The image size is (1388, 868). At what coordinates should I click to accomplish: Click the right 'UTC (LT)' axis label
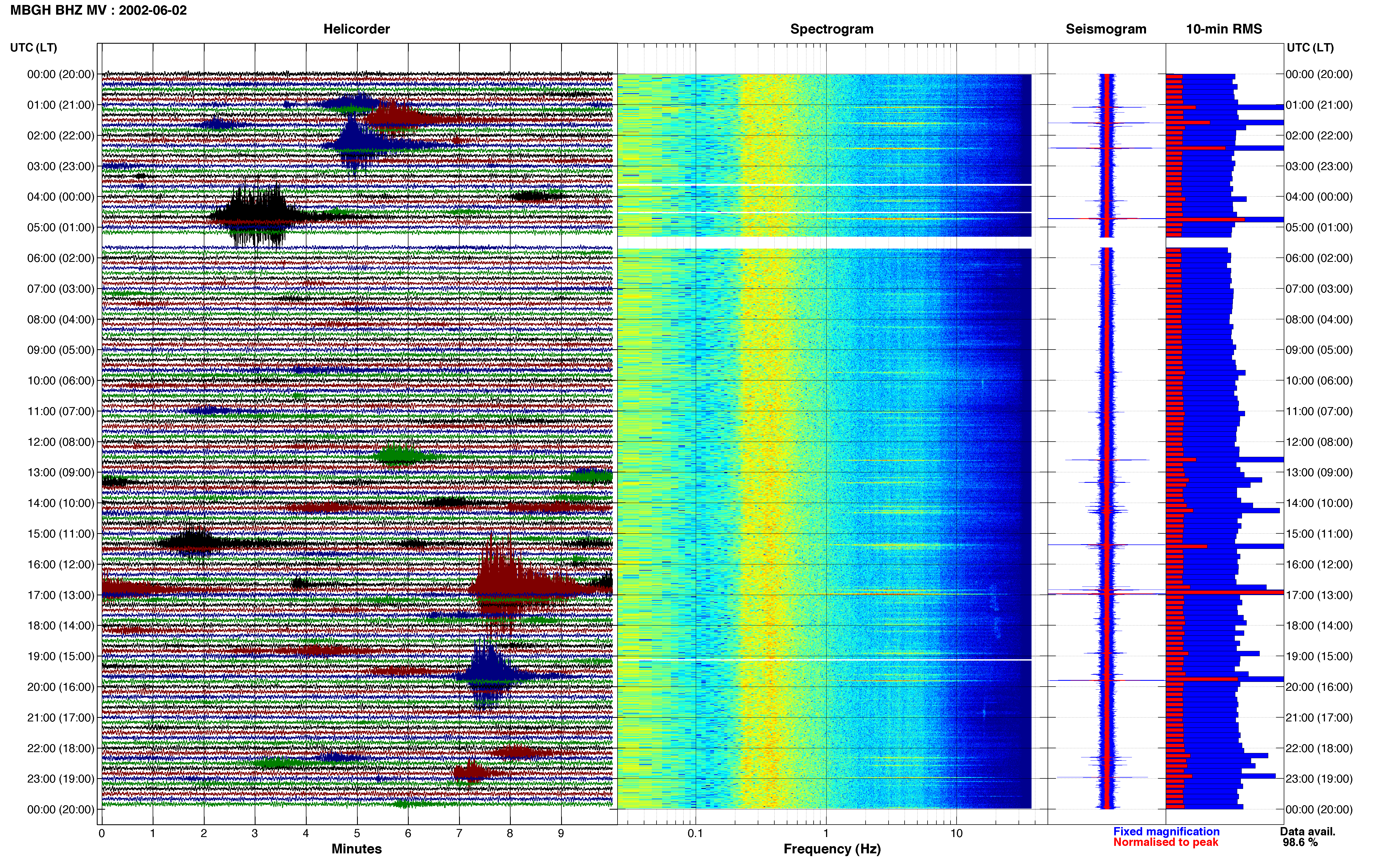[x=1310, y=47]
